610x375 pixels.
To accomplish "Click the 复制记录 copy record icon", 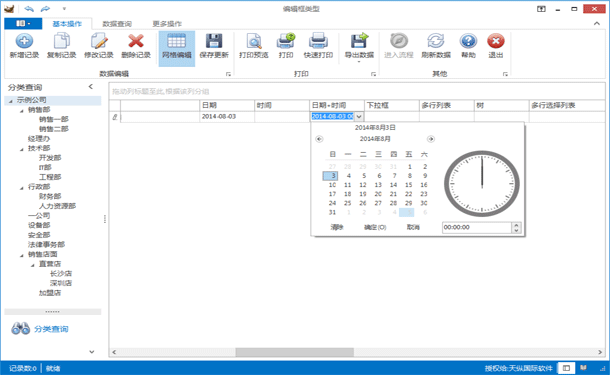I will click(61, 41).
